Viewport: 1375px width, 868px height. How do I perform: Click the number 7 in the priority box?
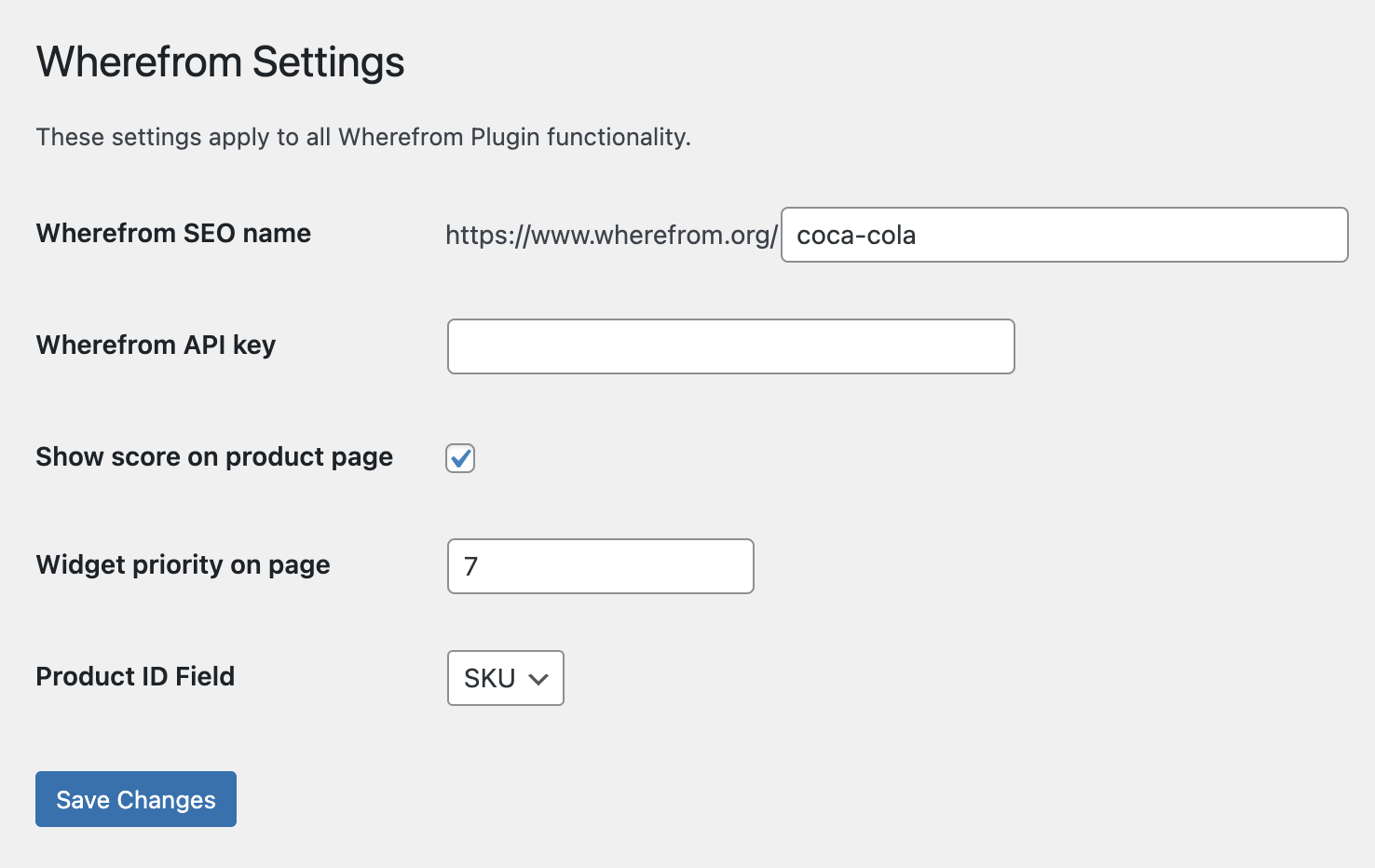[x=471, y=566]
